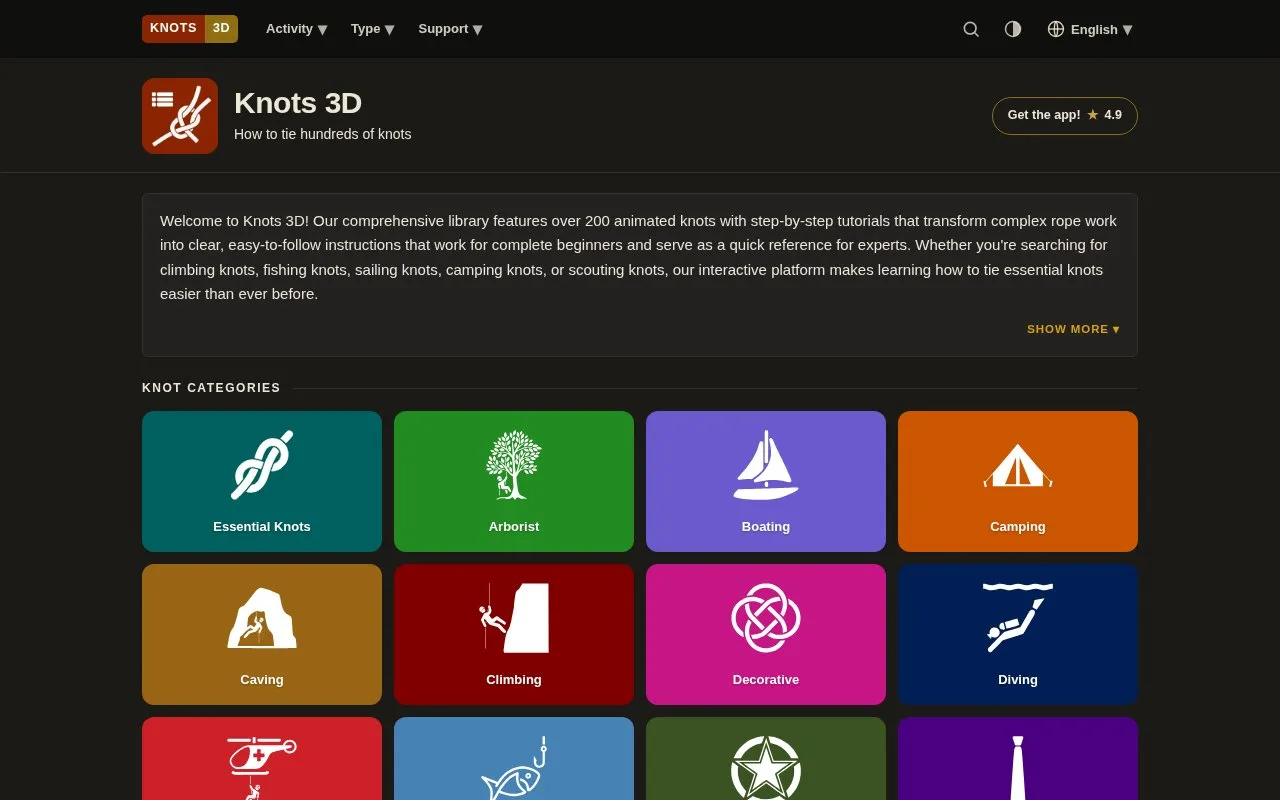Click the Diving label

click(x=1018, y=680)
